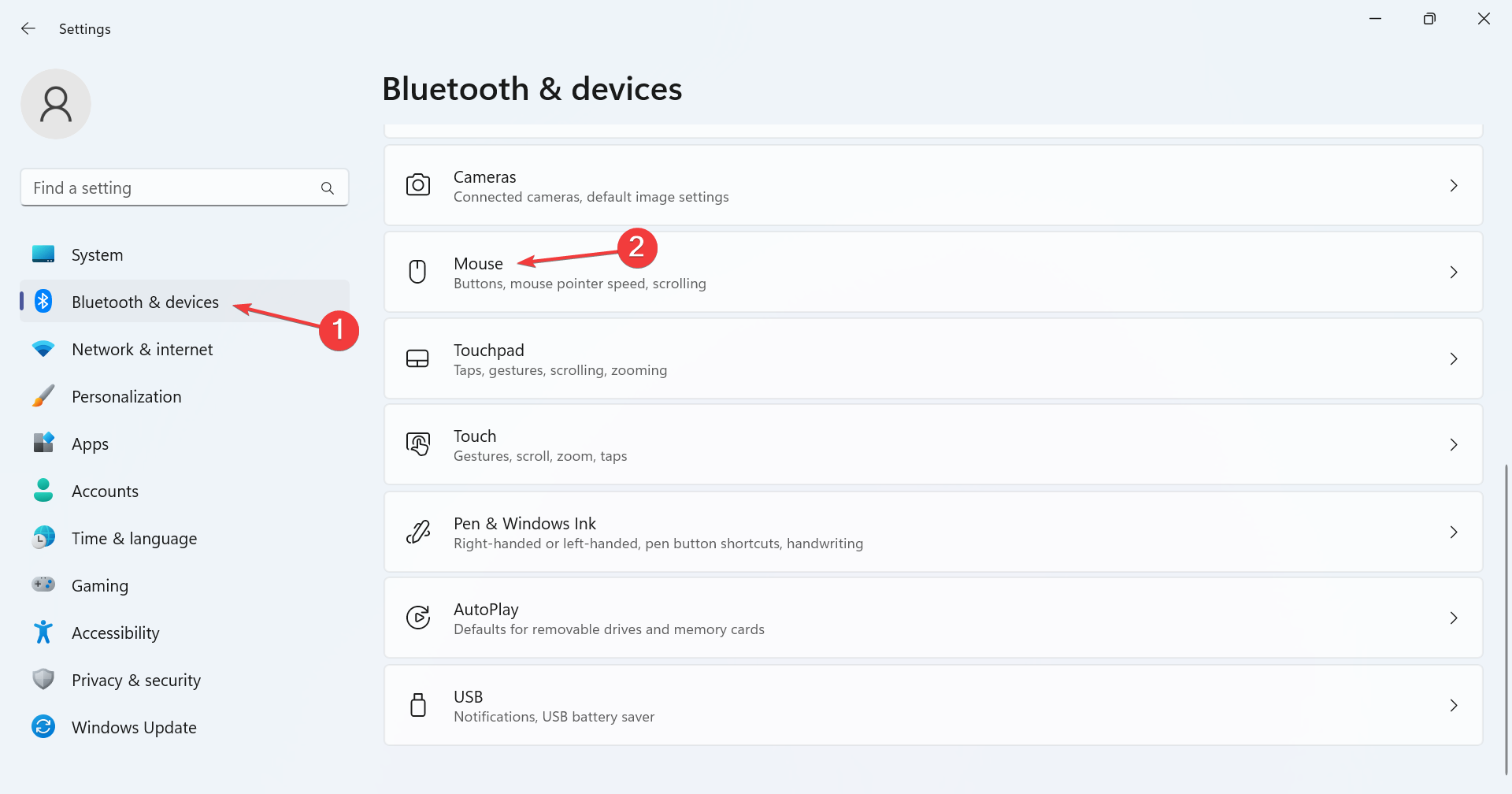
Task: Click the USB drive icon
Action: pyautogui.click(x=417, y=705)
